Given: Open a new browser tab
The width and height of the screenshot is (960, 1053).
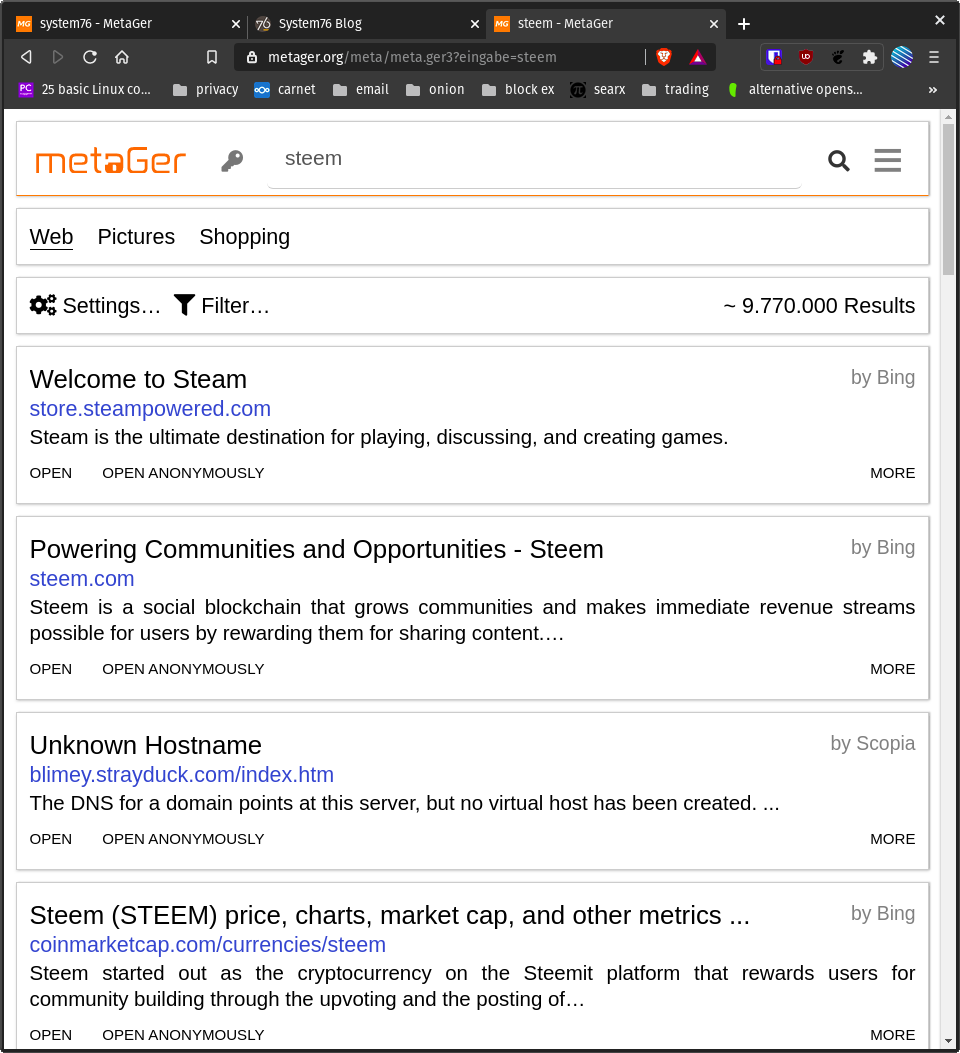Looking at the screenshot, I should click(x=744, y=24).
